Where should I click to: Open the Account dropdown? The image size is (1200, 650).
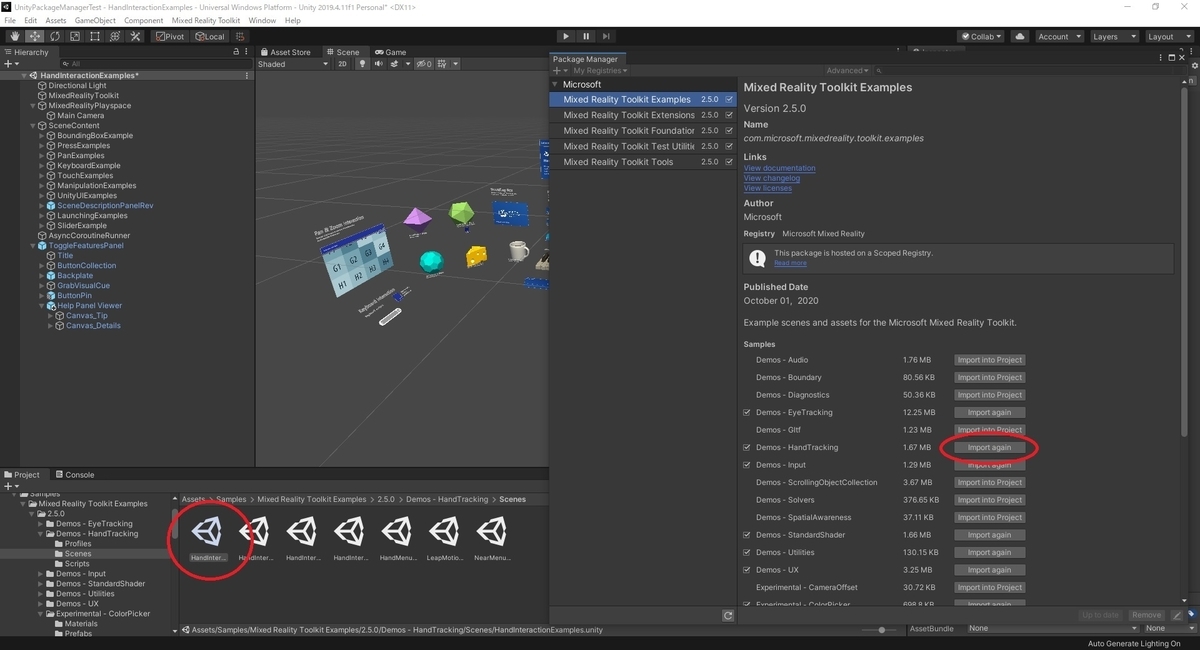pos(1058,36)
